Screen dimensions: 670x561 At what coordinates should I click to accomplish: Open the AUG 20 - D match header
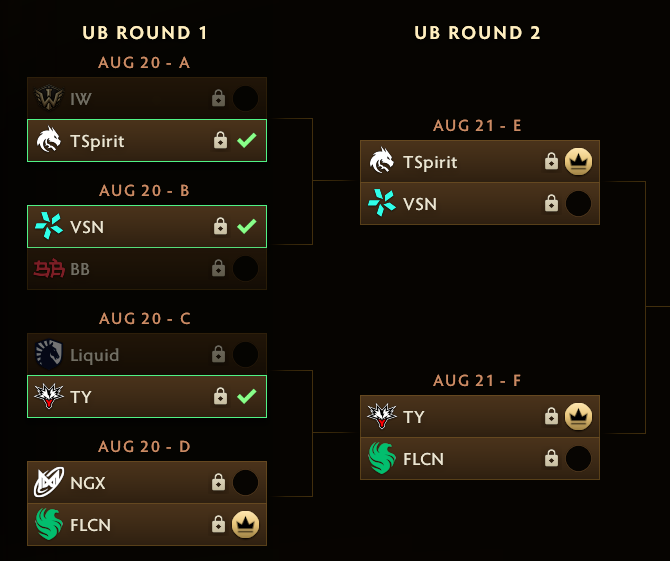[144, 446]
